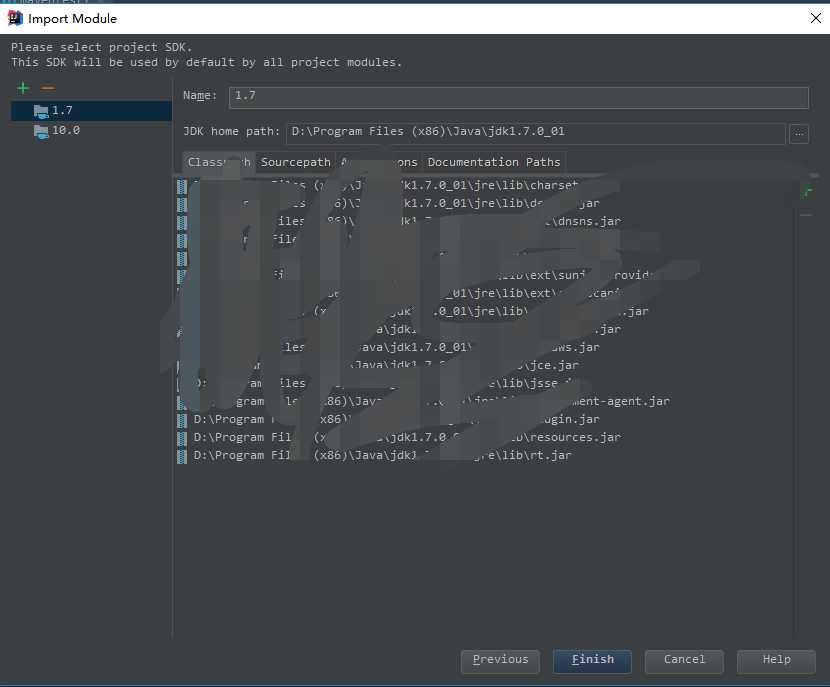Select the management-agent.jar classpath entry
This screenshot has width=830, height=687.
[423, 401]
